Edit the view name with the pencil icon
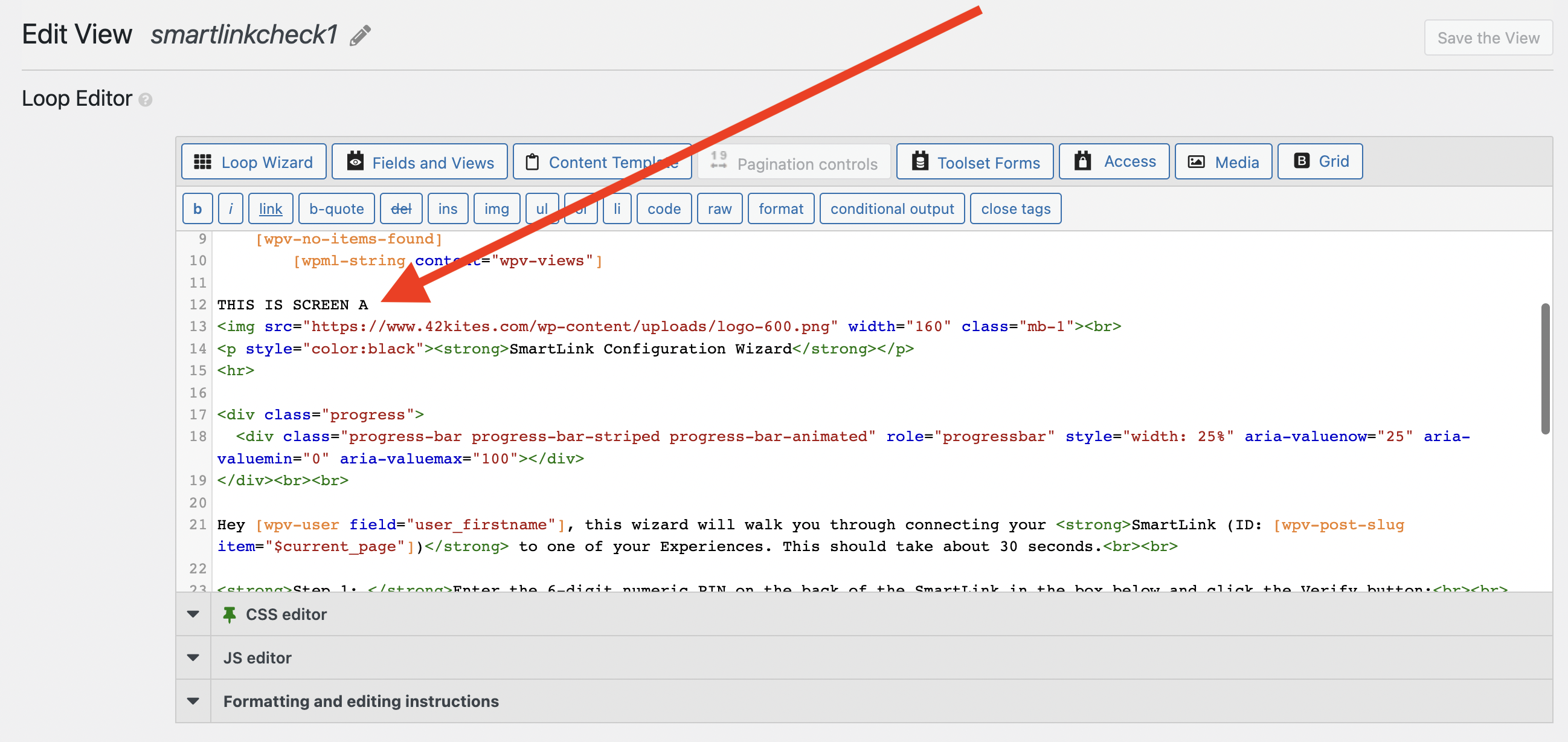This screenshot has width=1568, height=742. click(x=361, y=35)
